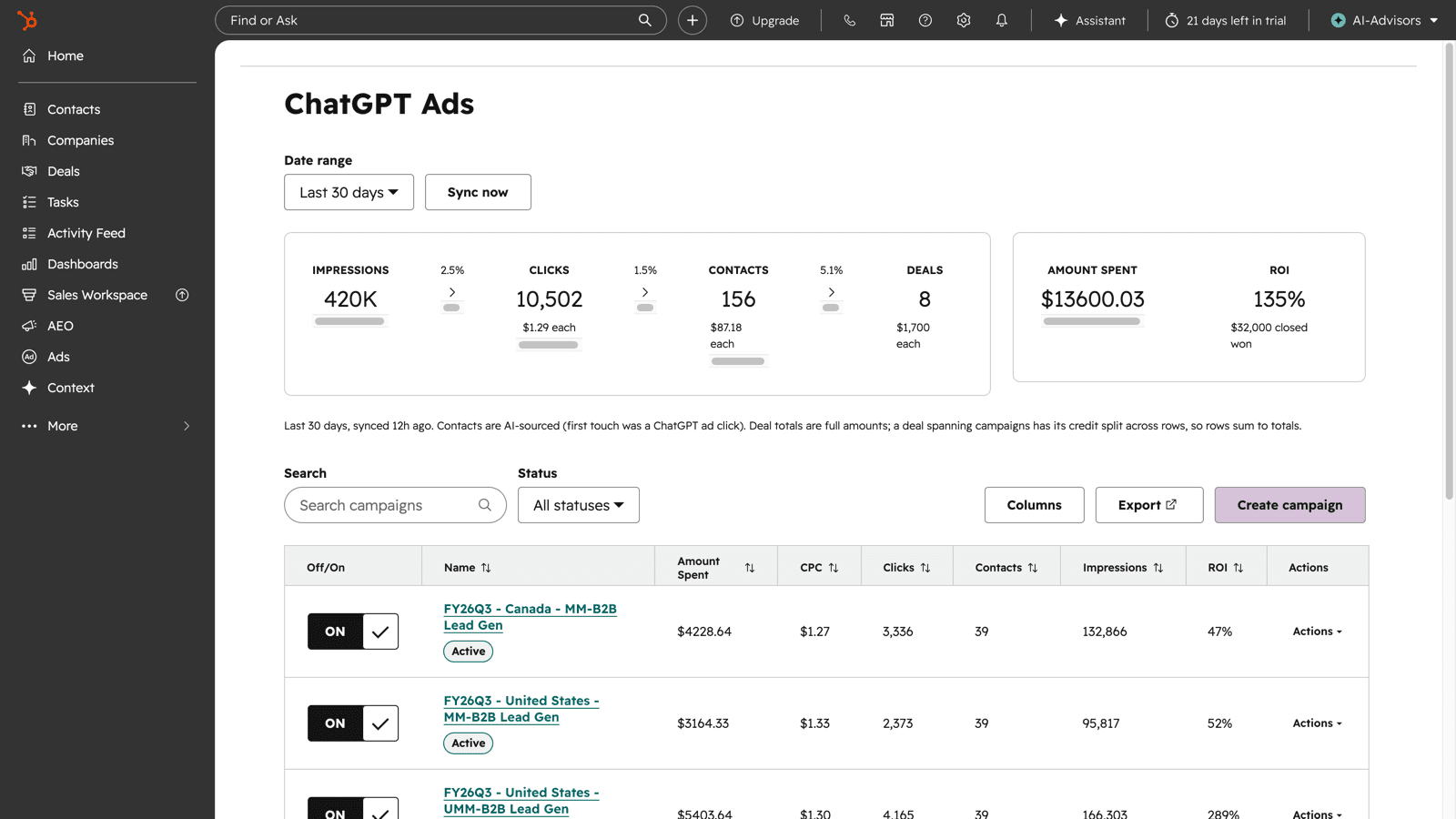This screenshot has height=819, width=1456.
Task: Click the search magnifier in Find or Ask
Action: 645,20
